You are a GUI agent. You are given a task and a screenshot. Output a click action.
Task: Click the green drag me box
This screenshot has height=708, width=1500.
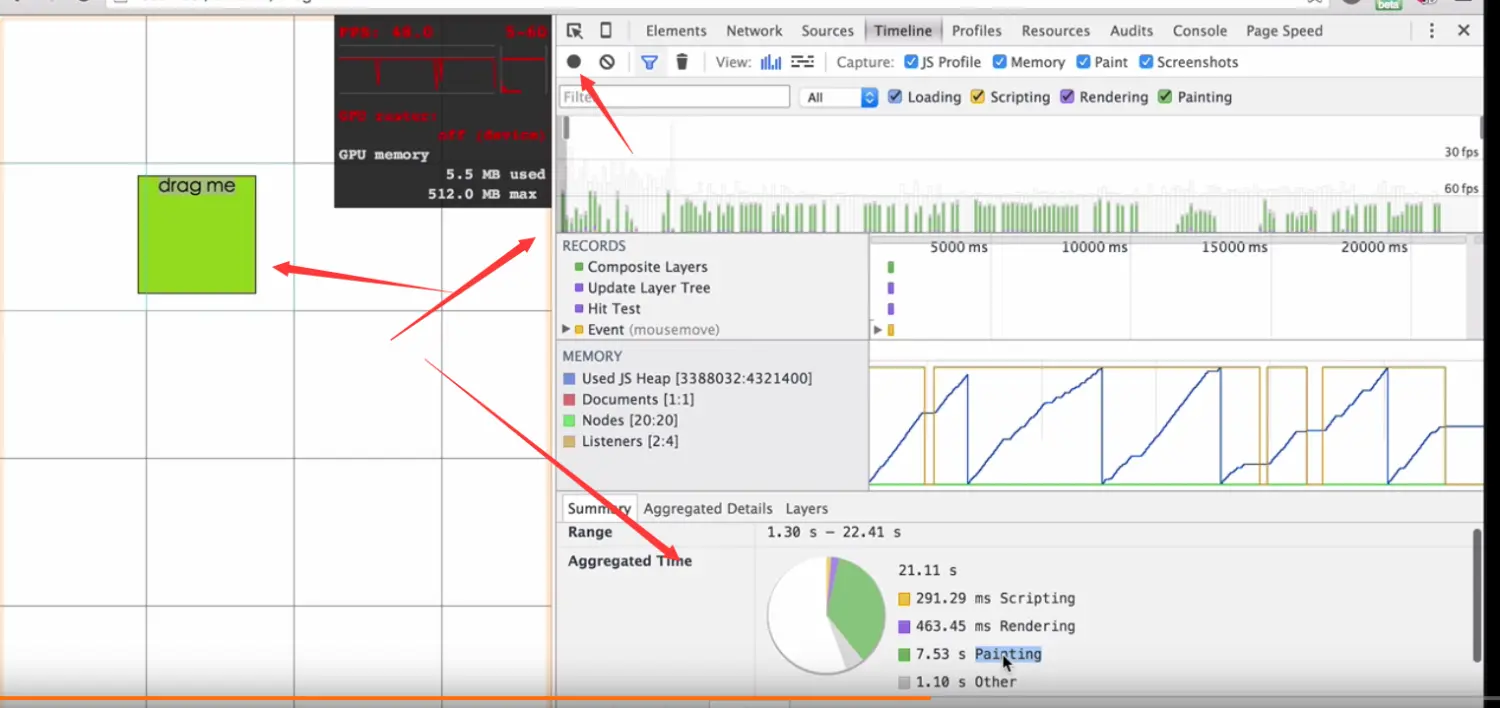tap(197, 235)
